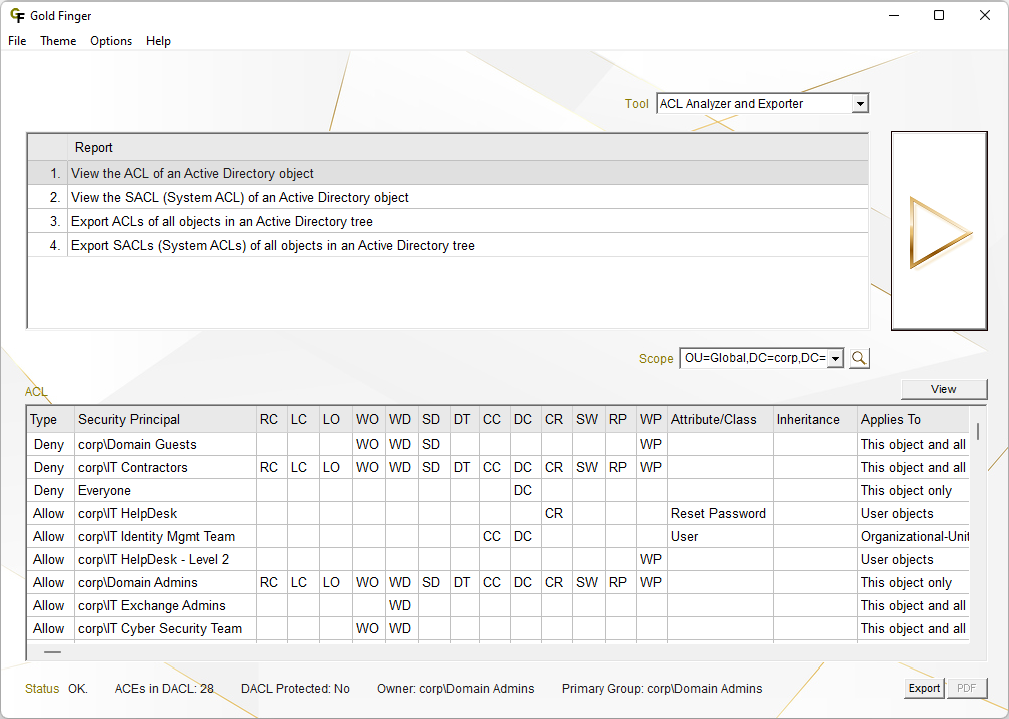Open the Theme menu
Viewport: 1009px width, 719px height.
(58, 41)
